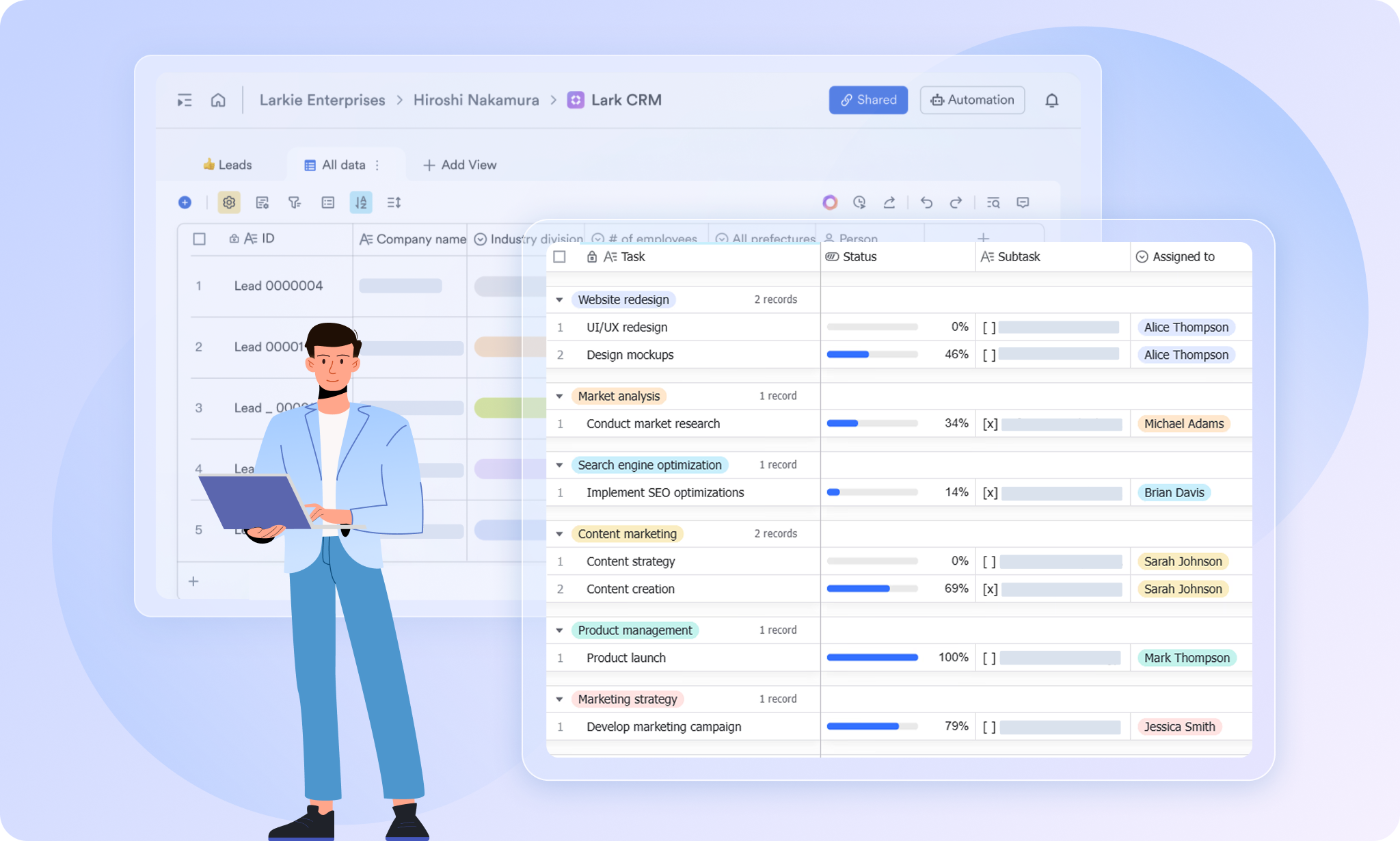1400x841 pixels.
Task: Click the Shared button
Action: click(x=868, y=100)
